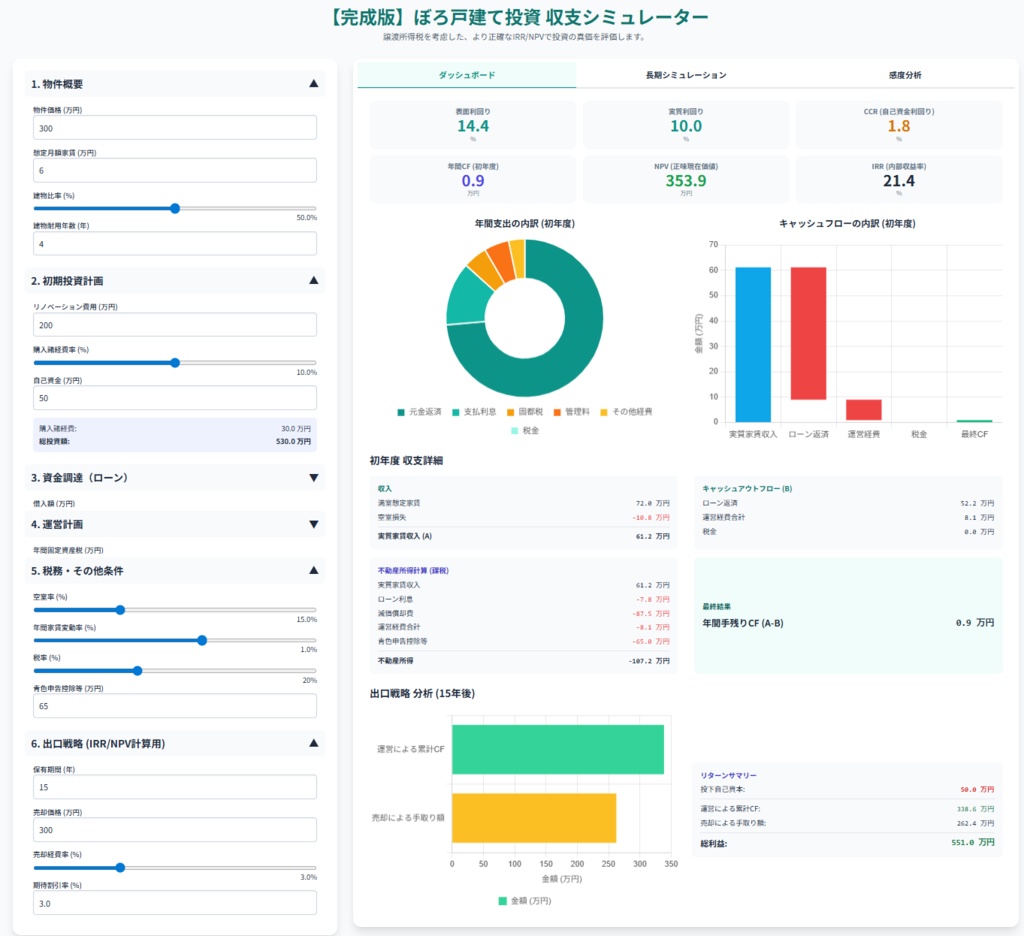The image size is (1024, 936).
Task: Click the 空室損失 -10.8 万円 row
Action: pyautogui.click(x=524, y=517)
